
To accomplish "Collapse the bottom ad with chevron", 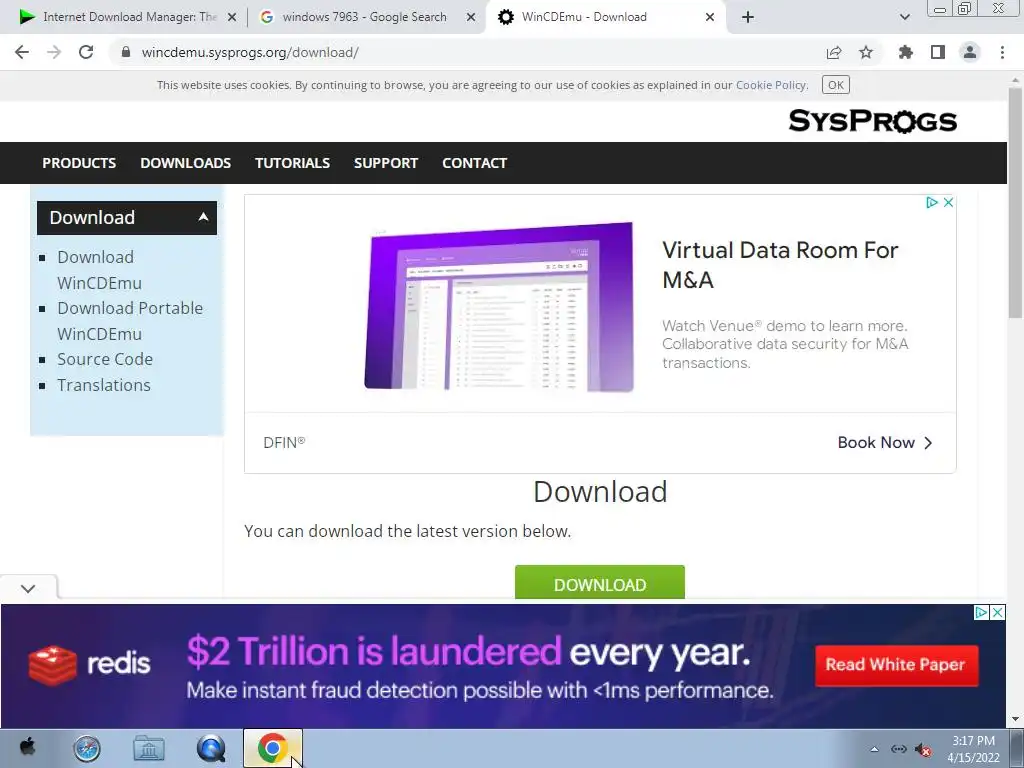I will tap(28, 588).
